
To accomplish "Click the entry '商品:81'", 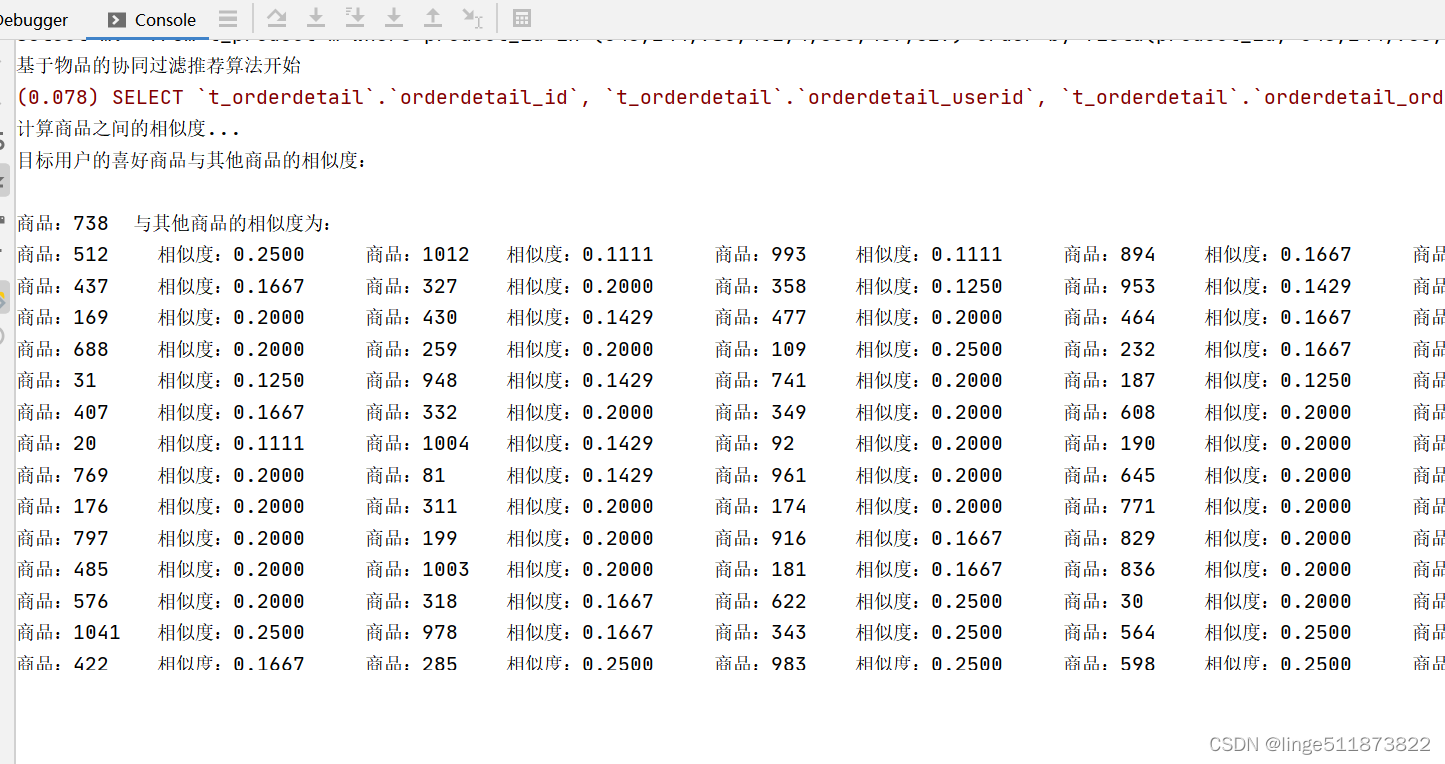I will coord(406,475).
